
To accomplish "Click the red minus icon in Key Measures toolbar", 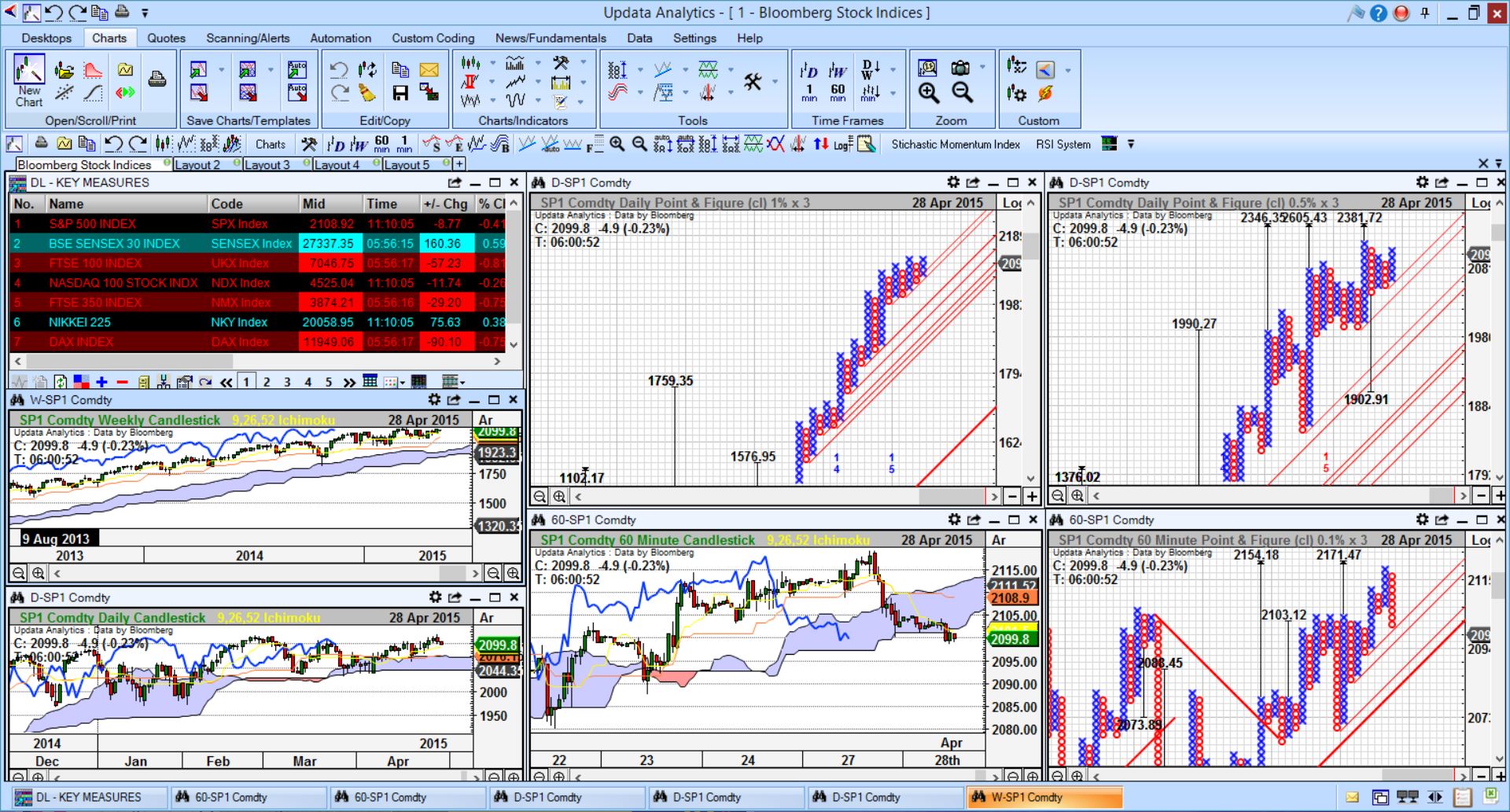I will (122, 382).
